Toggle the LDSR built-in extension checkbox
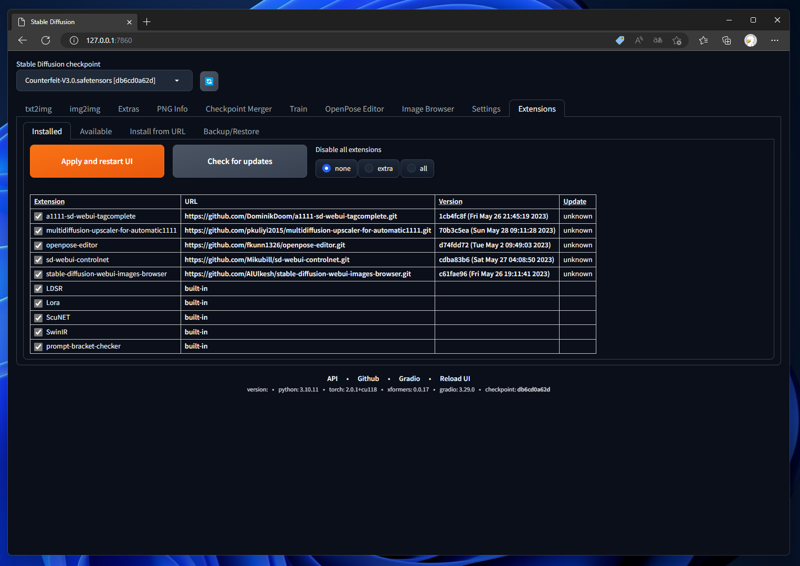The width and height of the screenshot is (800, 566). coord(39,288)
